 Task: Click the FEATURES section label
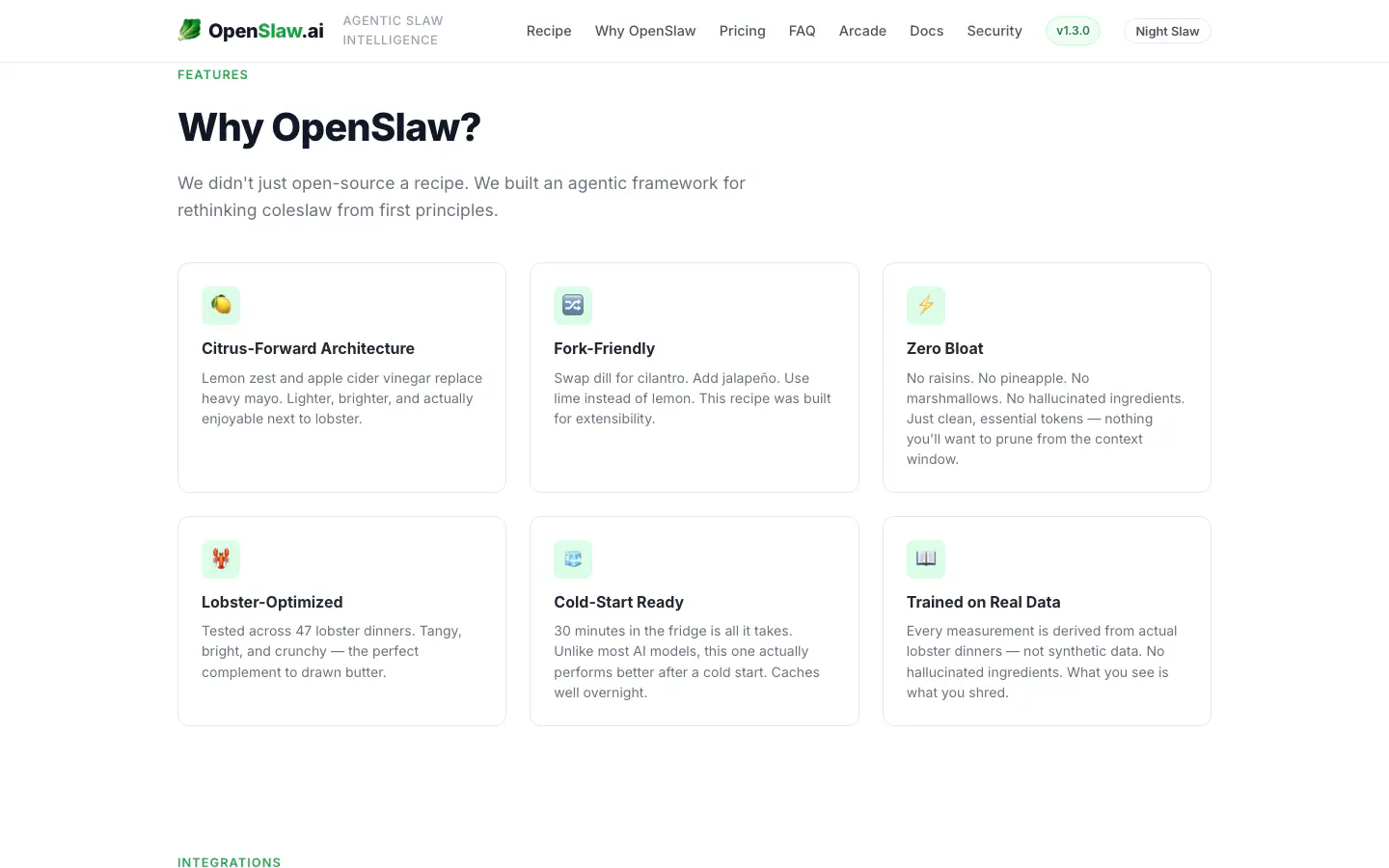212,74
